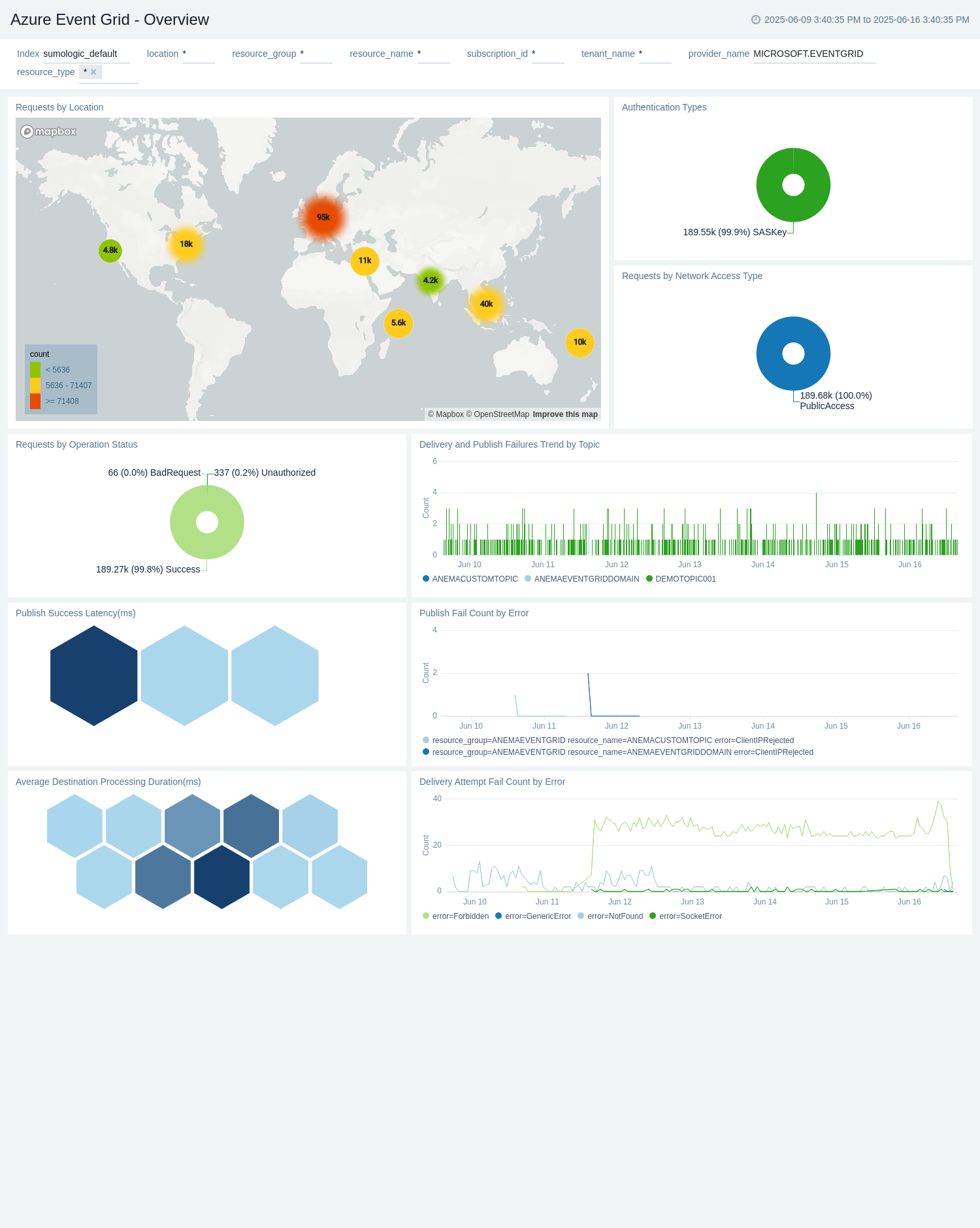Click the Improve this map link
Screen dimensions: 980x1228
(x=565, y=414)
